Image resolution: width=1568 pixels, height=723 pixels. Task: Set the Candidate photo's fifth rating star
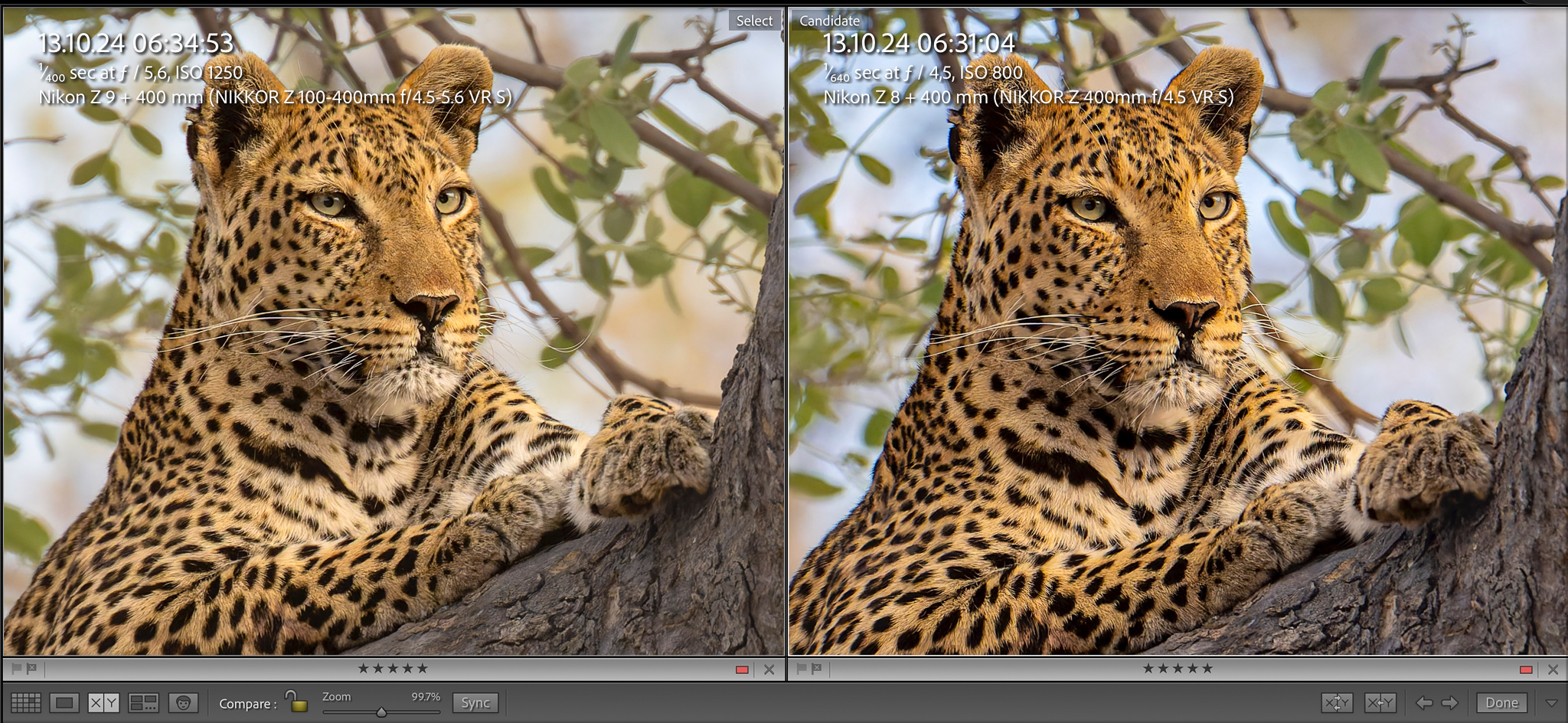pyautogui.click(x=1207, y=668)
